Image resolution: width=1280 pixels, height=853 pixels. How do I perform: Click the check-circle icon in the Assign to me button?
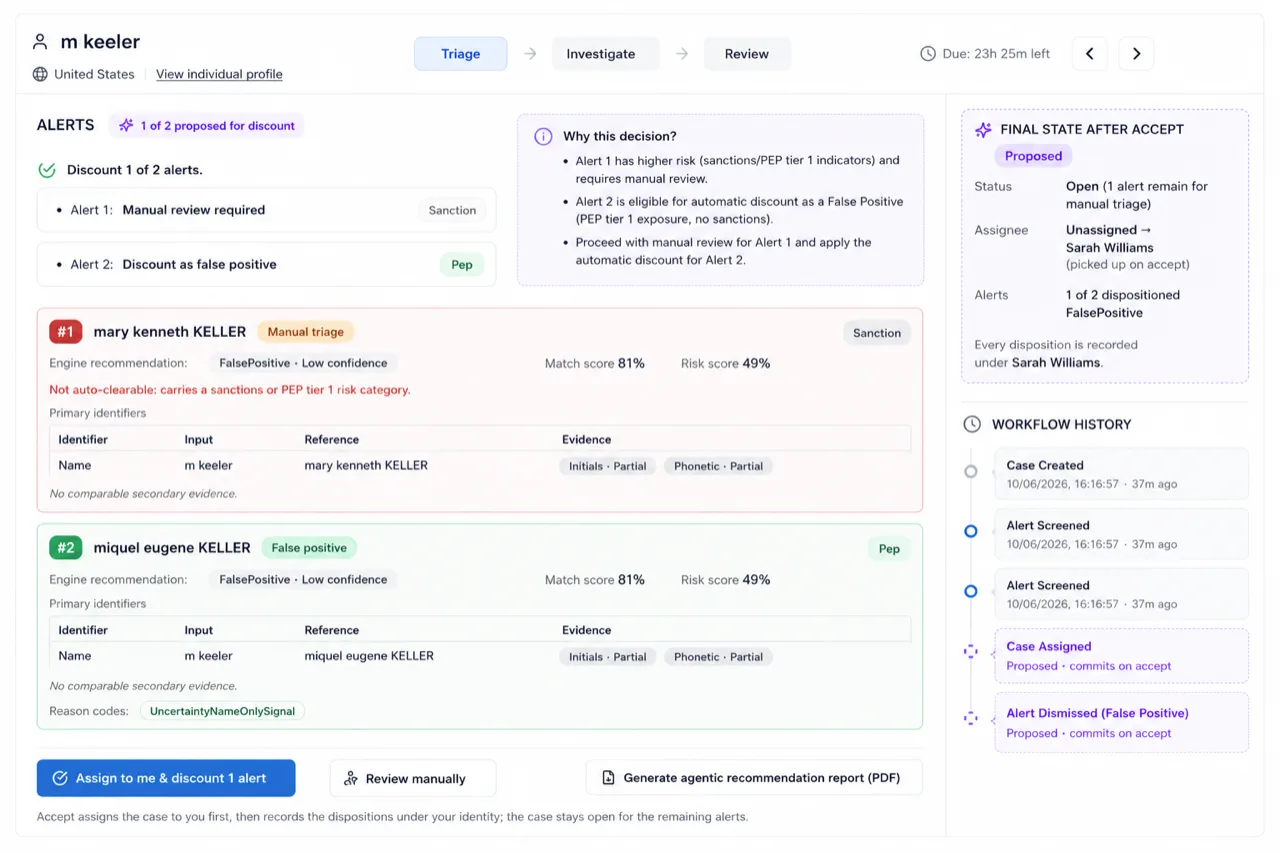pyautogui.click(x=60, y=778)
